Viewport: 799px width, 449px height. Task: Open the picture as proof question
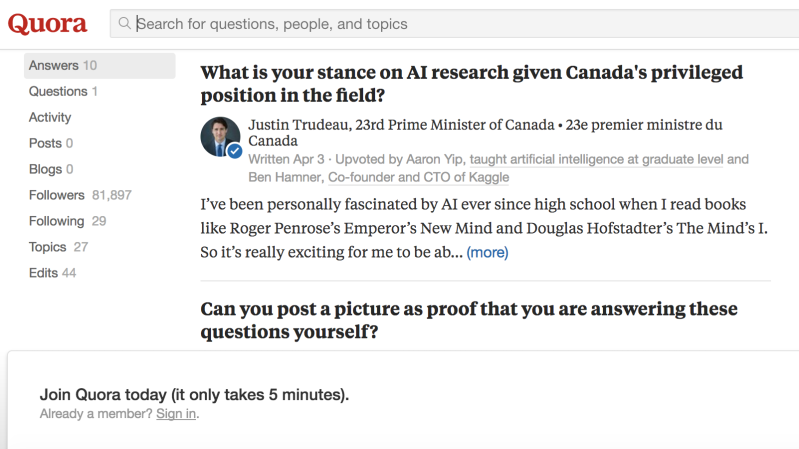pos(469,320)
